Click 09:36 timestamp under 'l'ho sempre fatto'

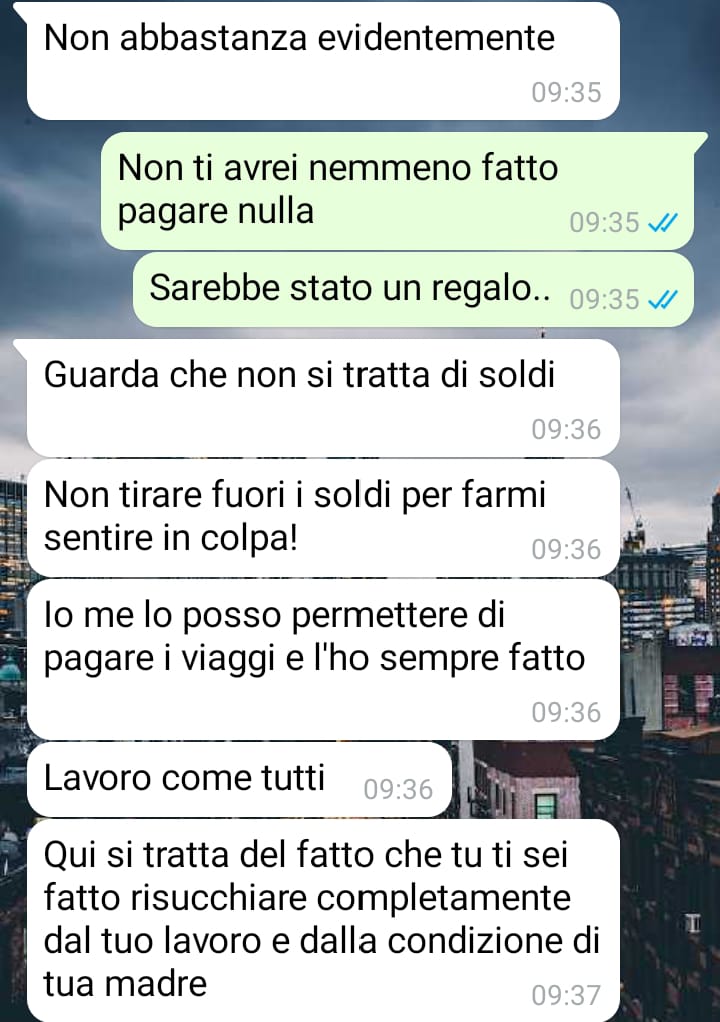pos(566,712)
